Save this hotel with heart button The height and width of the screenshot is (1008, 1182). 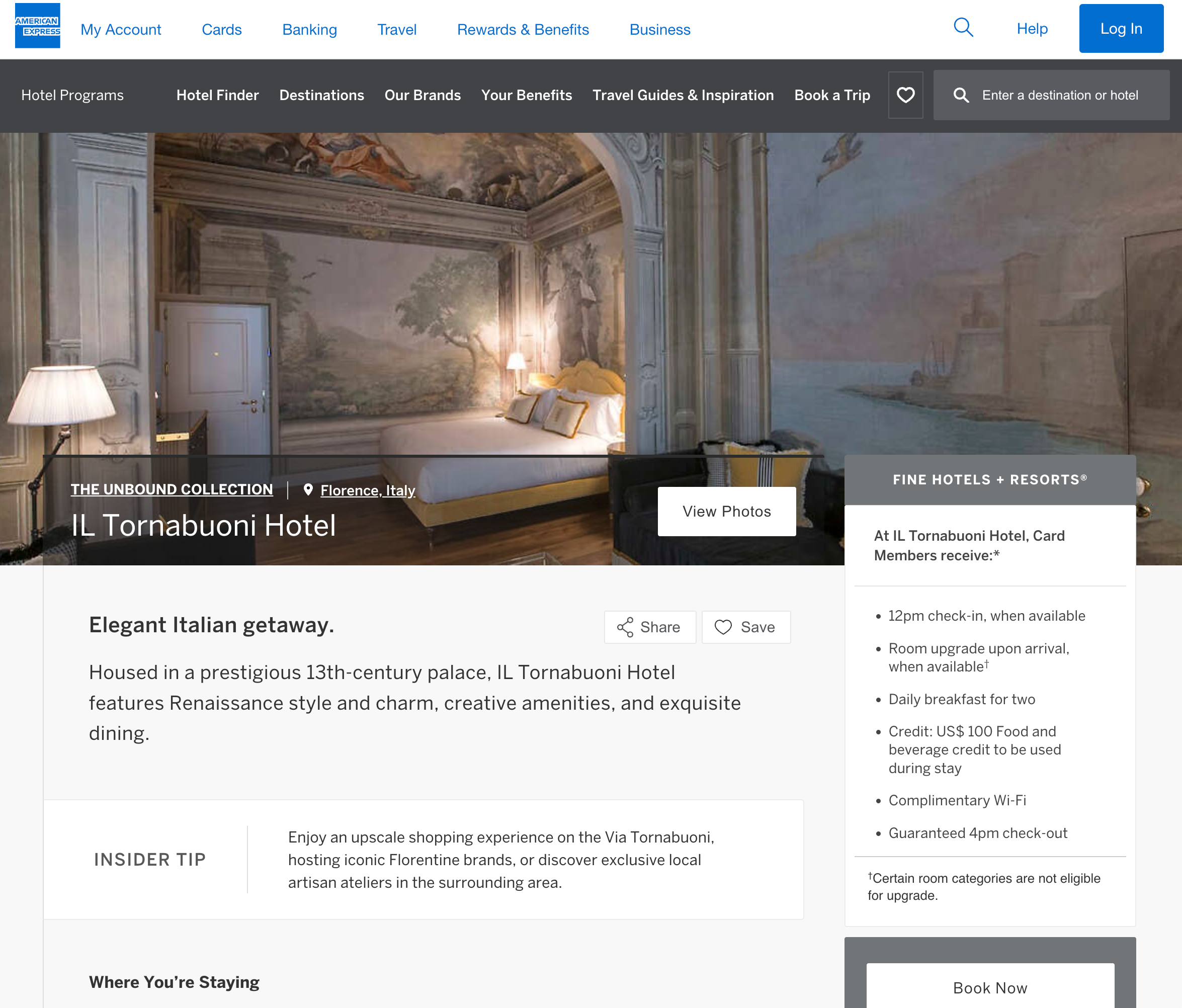point(745,627)
